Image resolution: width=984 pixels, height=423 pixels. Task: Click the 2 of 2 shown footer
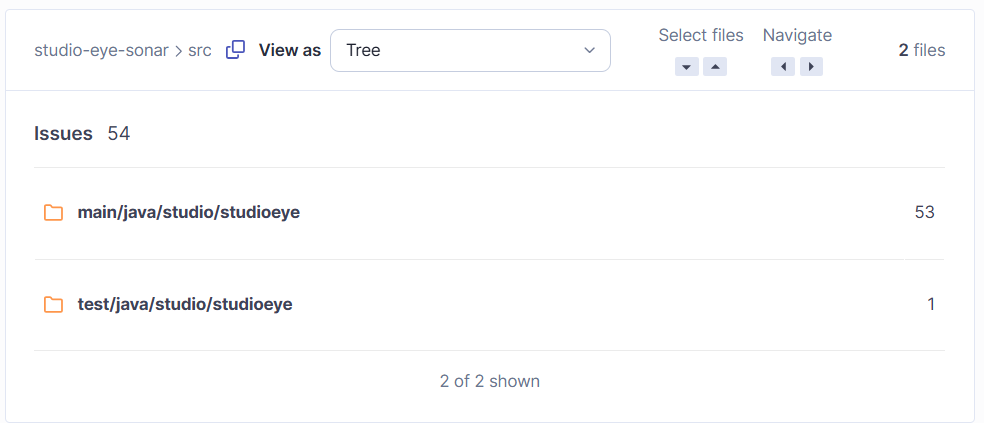tap(489, 381)
